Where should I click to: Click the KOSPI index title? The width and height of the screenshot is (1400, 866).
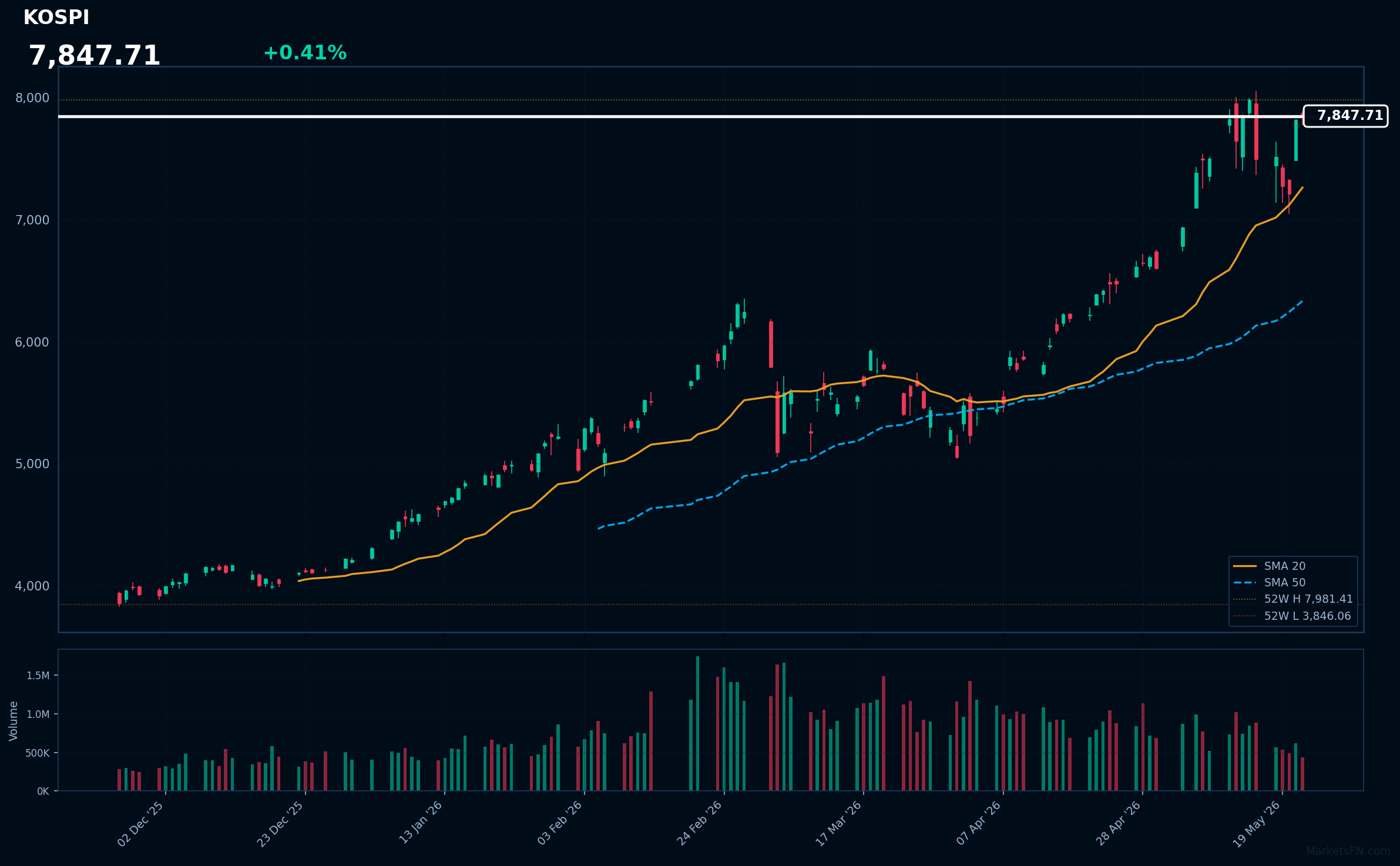pyautogui.click(x=56, y=18)
